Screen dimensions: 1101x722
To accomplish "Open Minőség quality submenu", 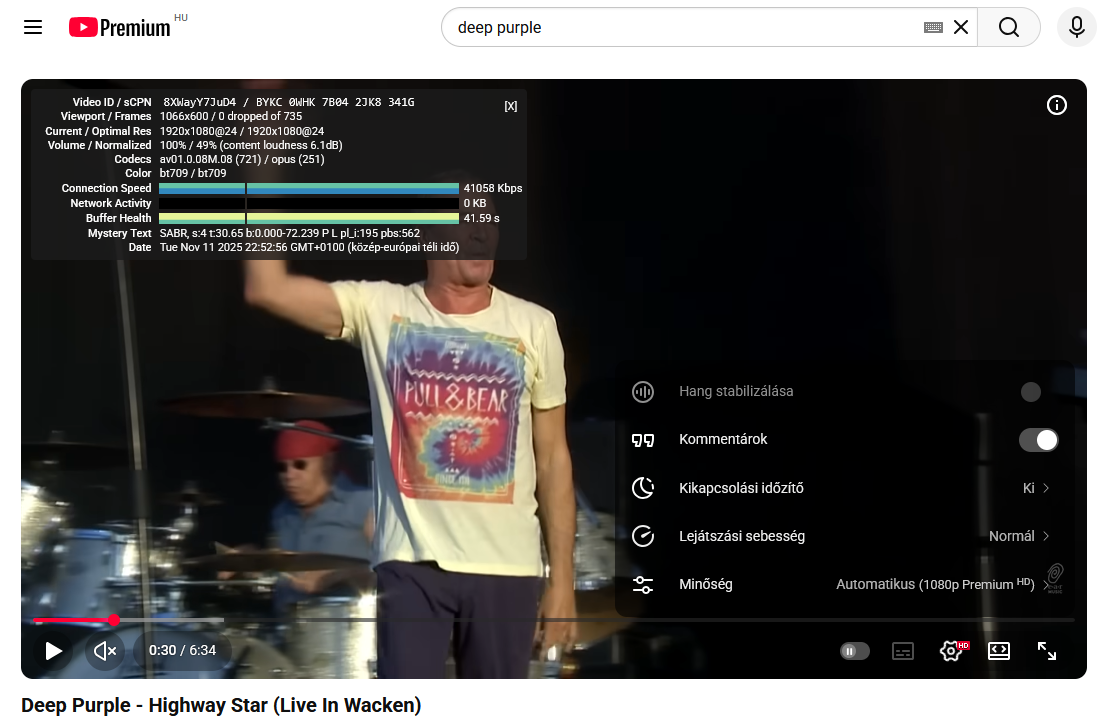I will click(844, 584).
